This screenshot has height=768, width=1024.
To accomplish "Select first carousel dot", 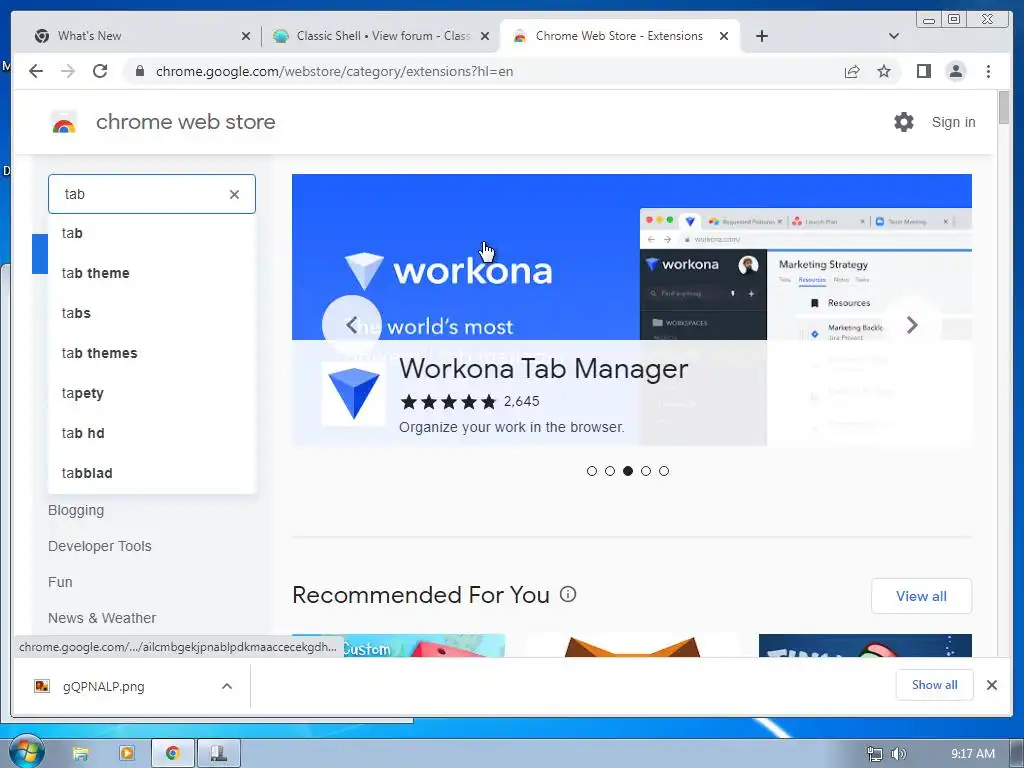I will point(592,471).
